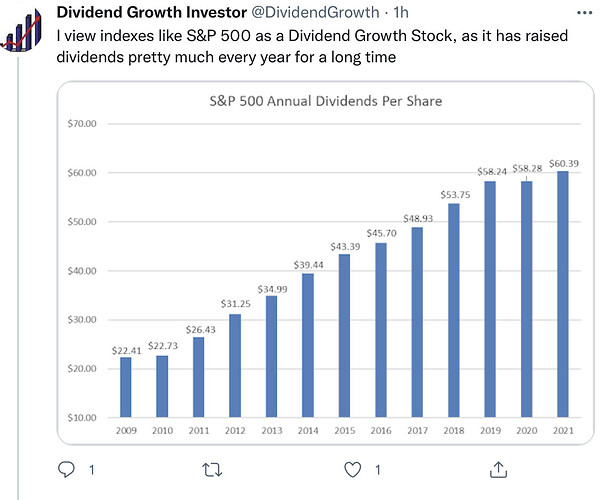Click the reply speech bubble icon
Image resolution: width=603 pixels, height=500 pixels.
click(67, 469)
